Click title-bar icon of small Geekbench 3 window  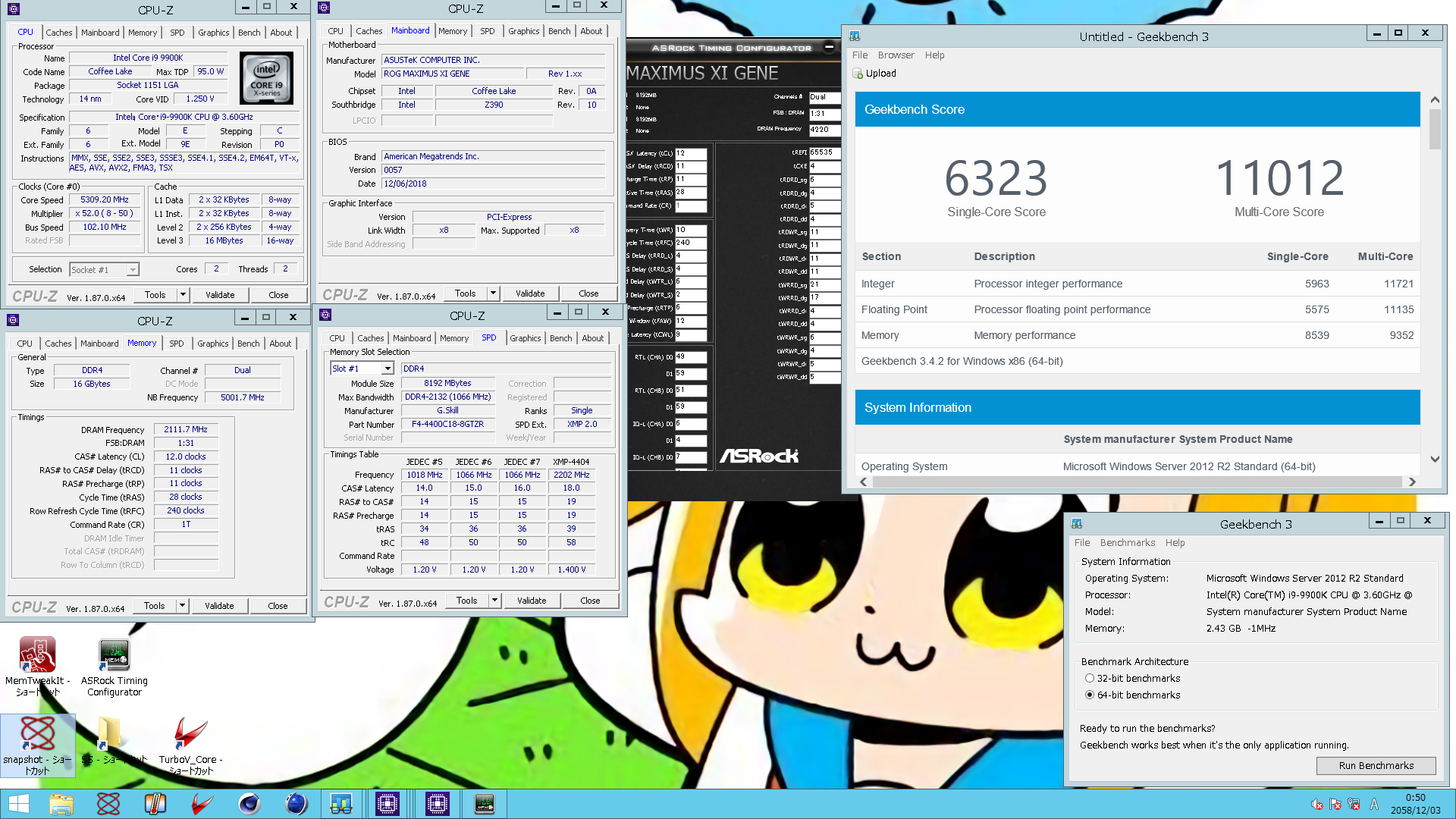coord(1077,523)
